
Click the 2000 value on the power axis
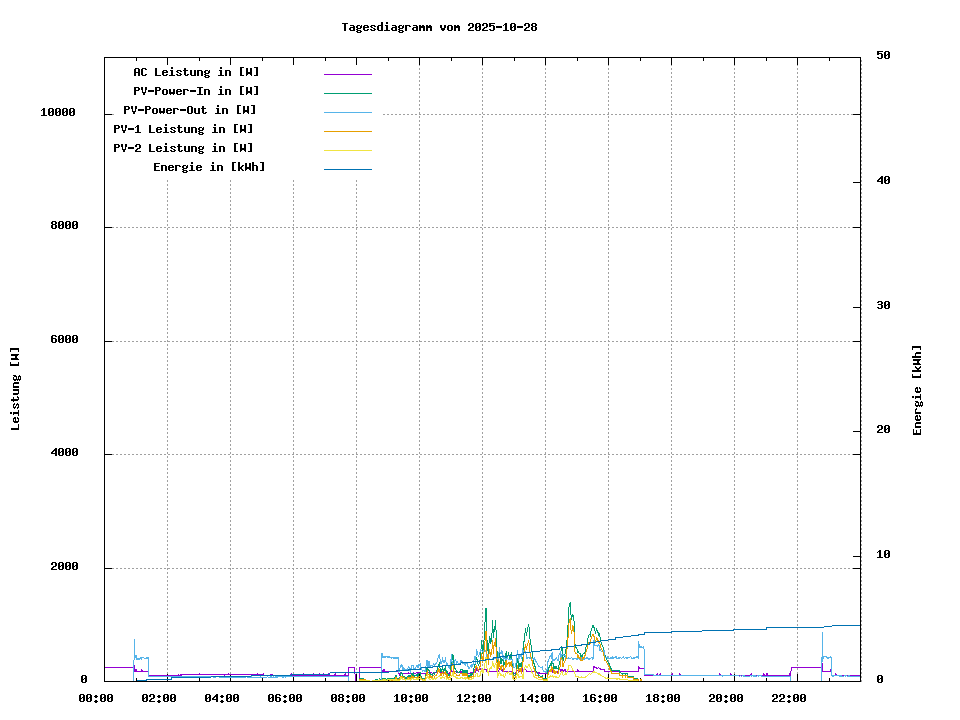[x=62, y=568]
